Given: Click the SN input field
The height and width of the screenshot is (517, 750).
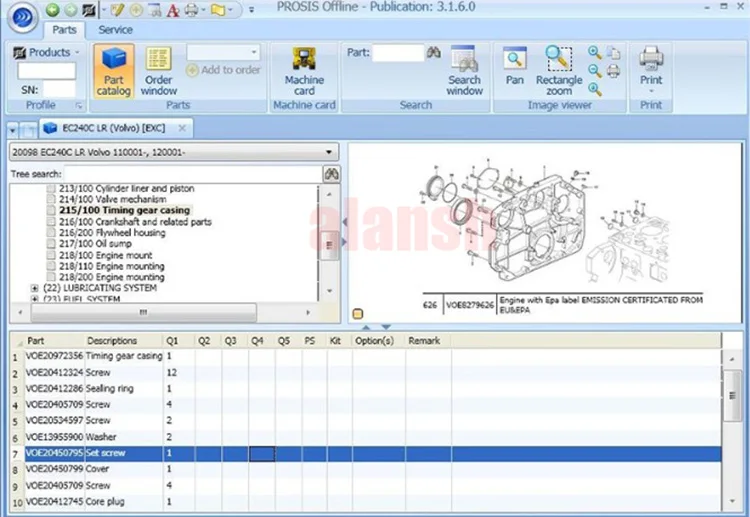Looking at the screenshot, I should pyautogui.click(x=59, y=89).
